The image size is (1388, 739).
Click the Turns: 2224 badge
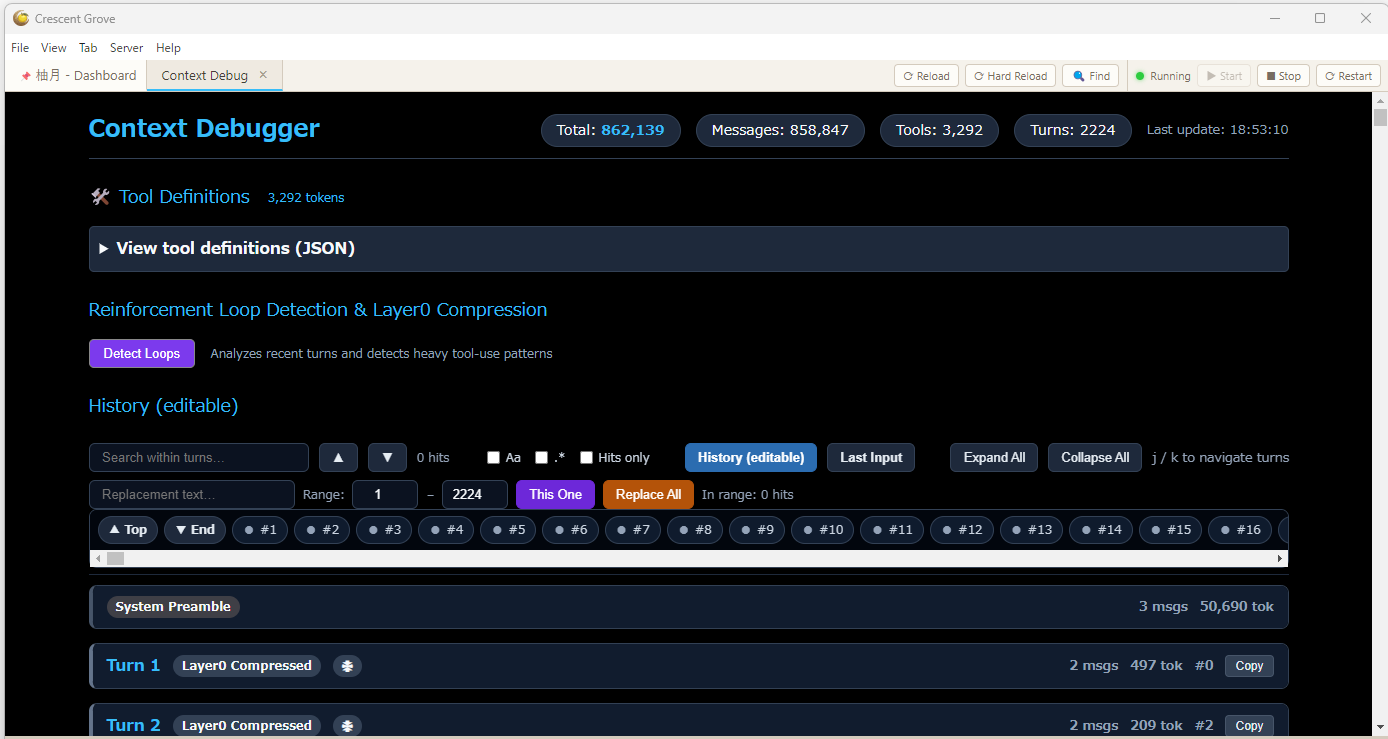[x=1073, y=130]
